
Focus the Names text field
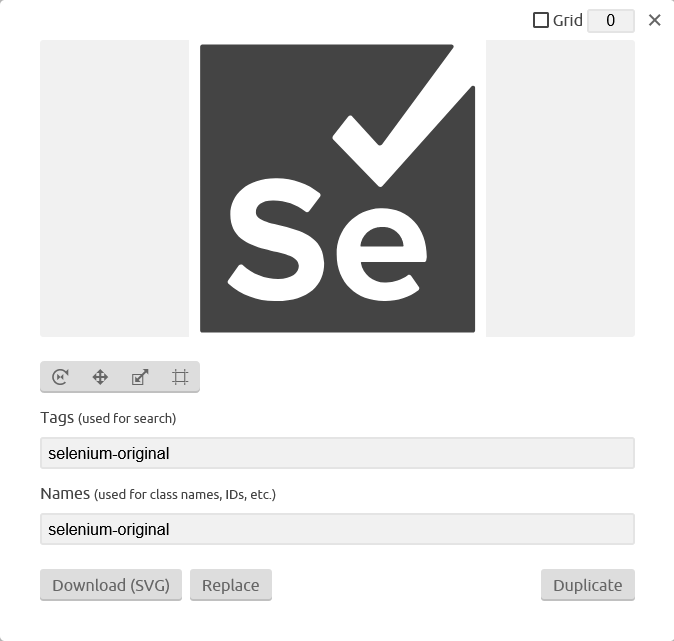337,529
